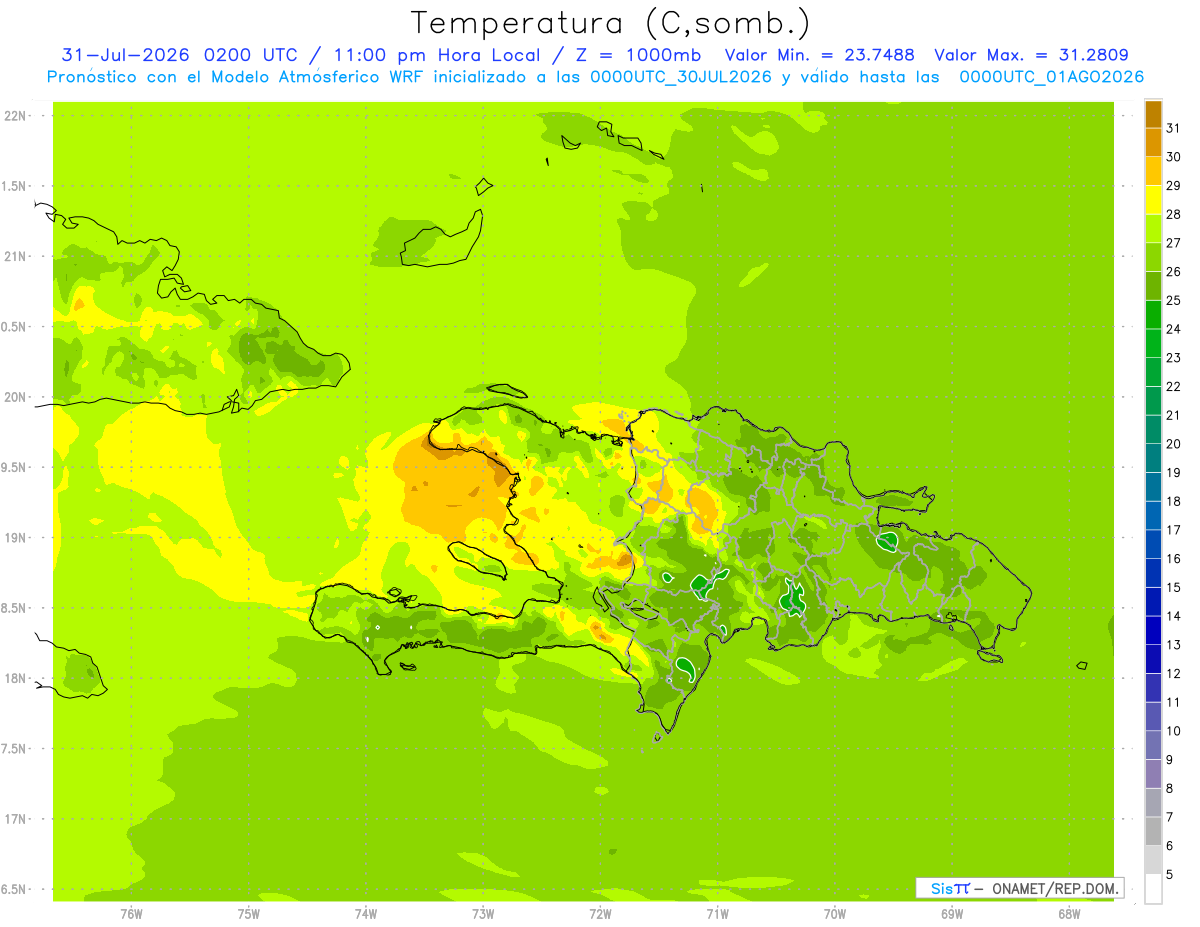Click the legend value label 10
The width and height of the screenshot is (1200, 927).
point(1174,731)
